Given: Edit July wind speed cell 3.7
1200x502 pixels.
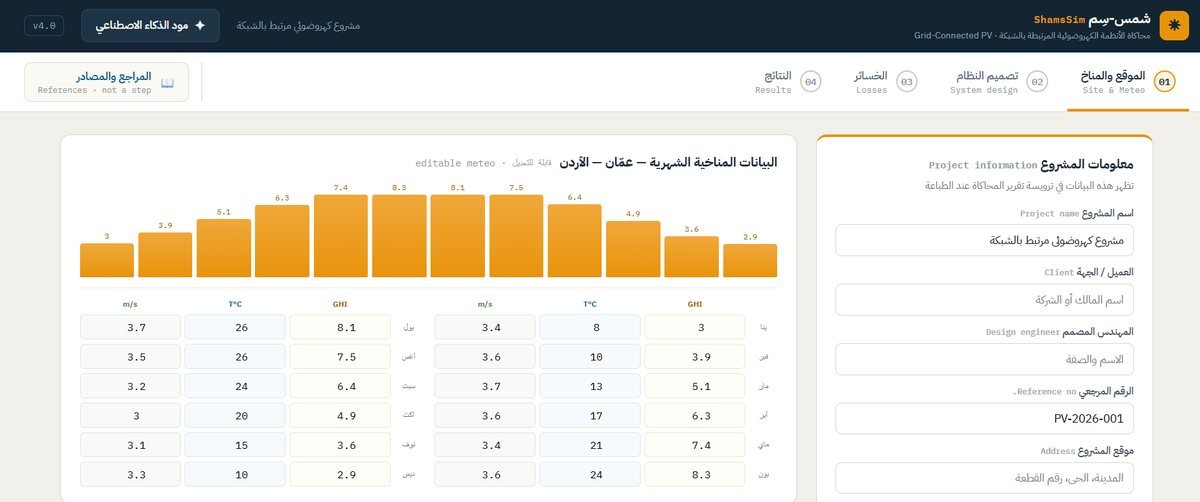Looking at the screenshot, I should coord(130,327).
